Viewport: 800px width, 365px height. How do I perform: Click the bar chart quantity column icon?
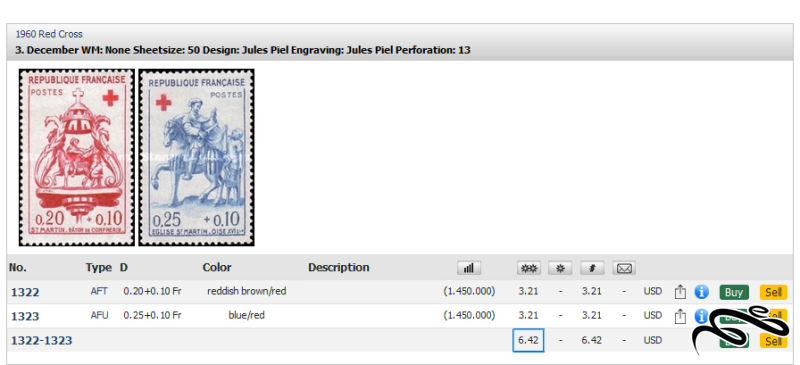tap(469, 267)
